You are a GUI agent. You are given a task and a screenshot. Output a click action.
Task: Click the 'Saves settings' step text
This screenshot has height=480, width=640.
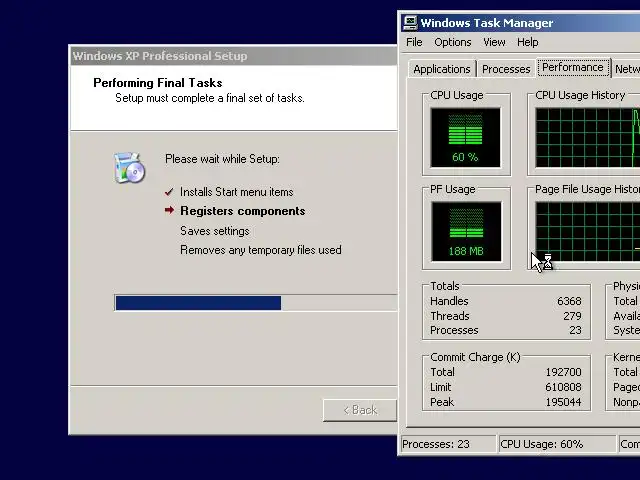click(x=215, y=231)
